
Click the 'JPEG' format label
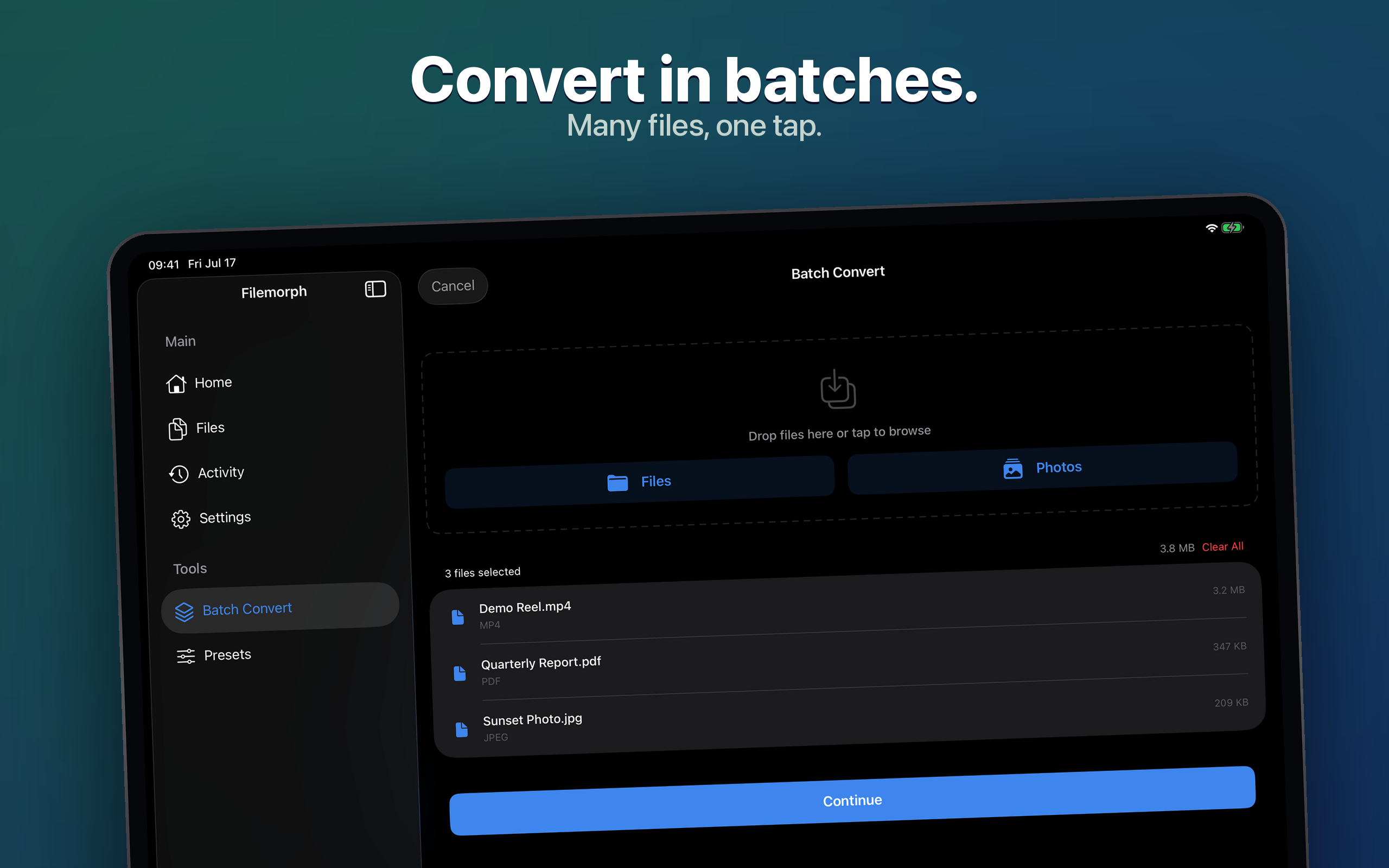[495, 737]
